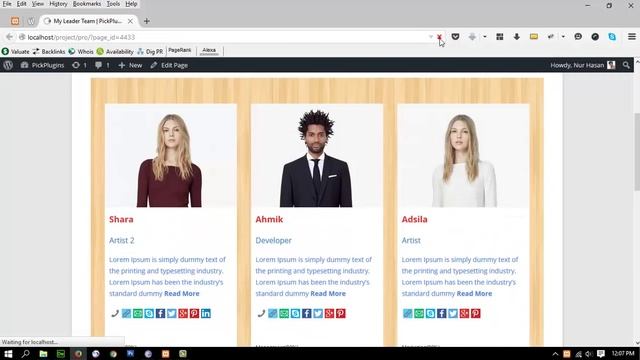This screenshot has width=640, height=360.
Task: Click Edit Page in admin bar
Action: click(x=169, y=65)
